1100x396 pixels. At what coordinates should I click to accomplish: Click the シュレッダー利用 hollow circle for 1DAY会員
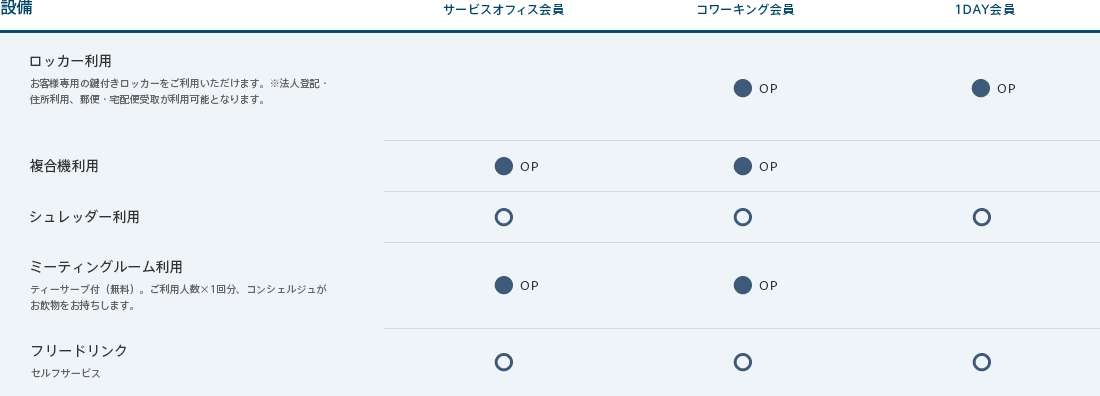[x=981, y=217]
